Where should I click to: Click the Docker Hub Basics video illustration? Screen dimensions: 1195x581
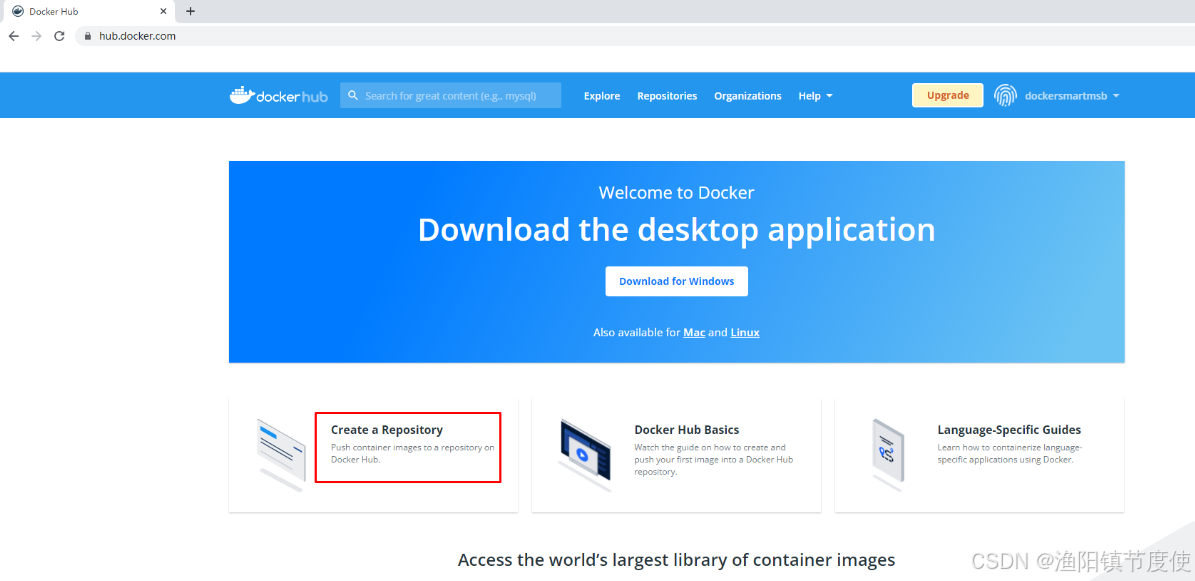pyautogui.click(x=585, y=454)
